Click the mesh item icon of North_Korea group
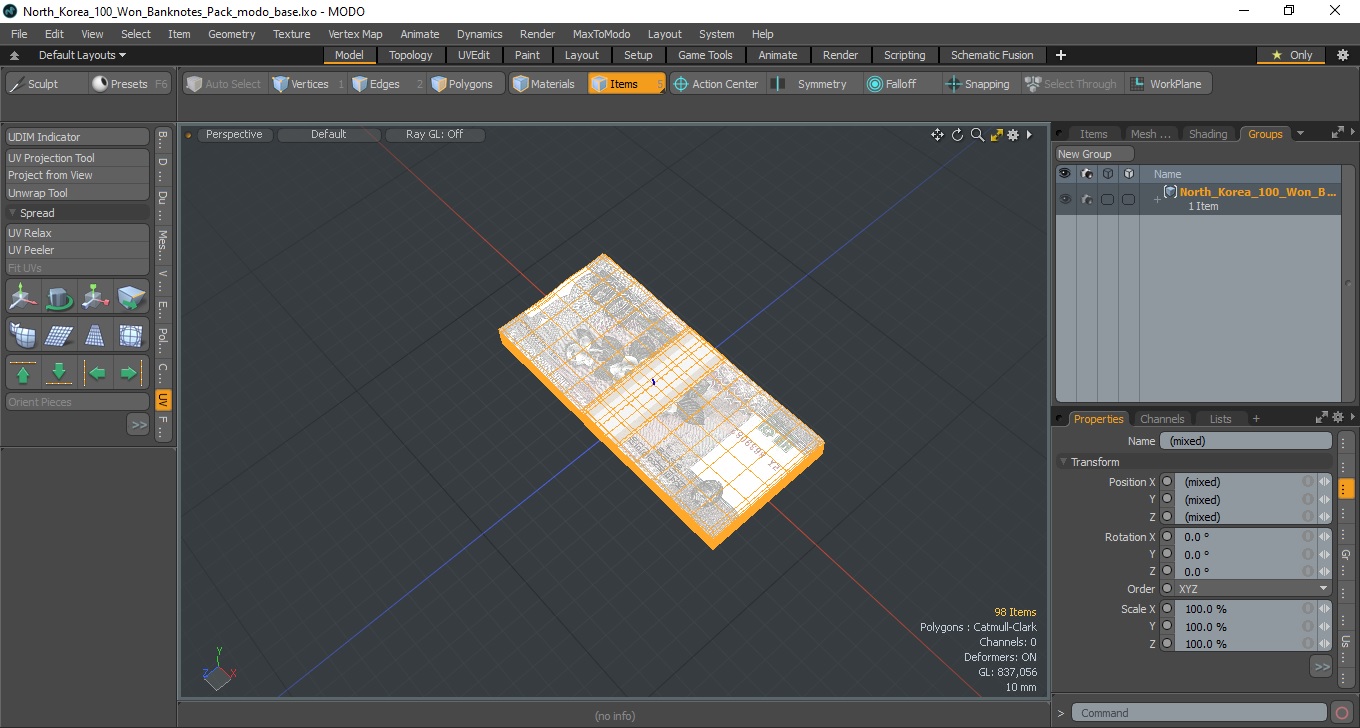 tap(1170, 192)
